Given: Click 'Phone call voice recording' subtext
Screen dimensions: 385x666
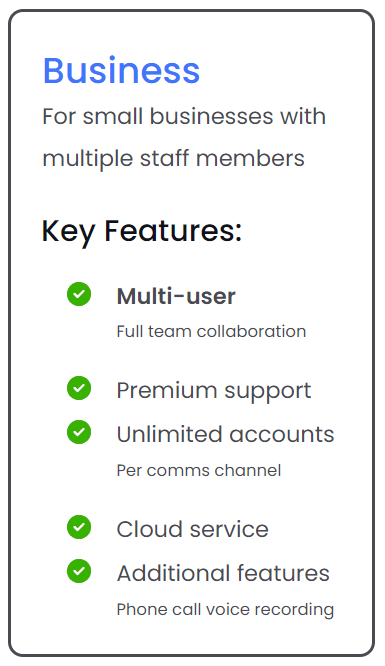Looking at the screenshot, I should [x=225, y=610].
